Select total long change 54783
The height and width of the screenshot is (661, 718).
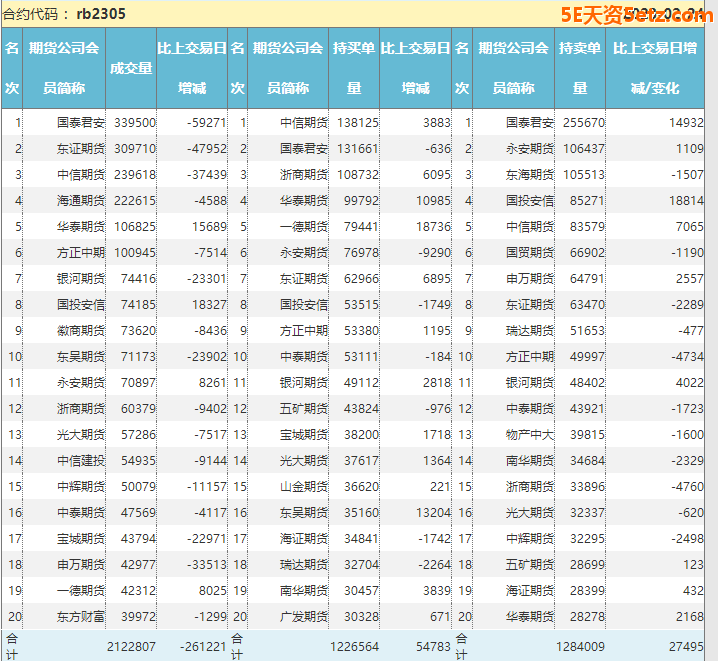tap(433, 646)
